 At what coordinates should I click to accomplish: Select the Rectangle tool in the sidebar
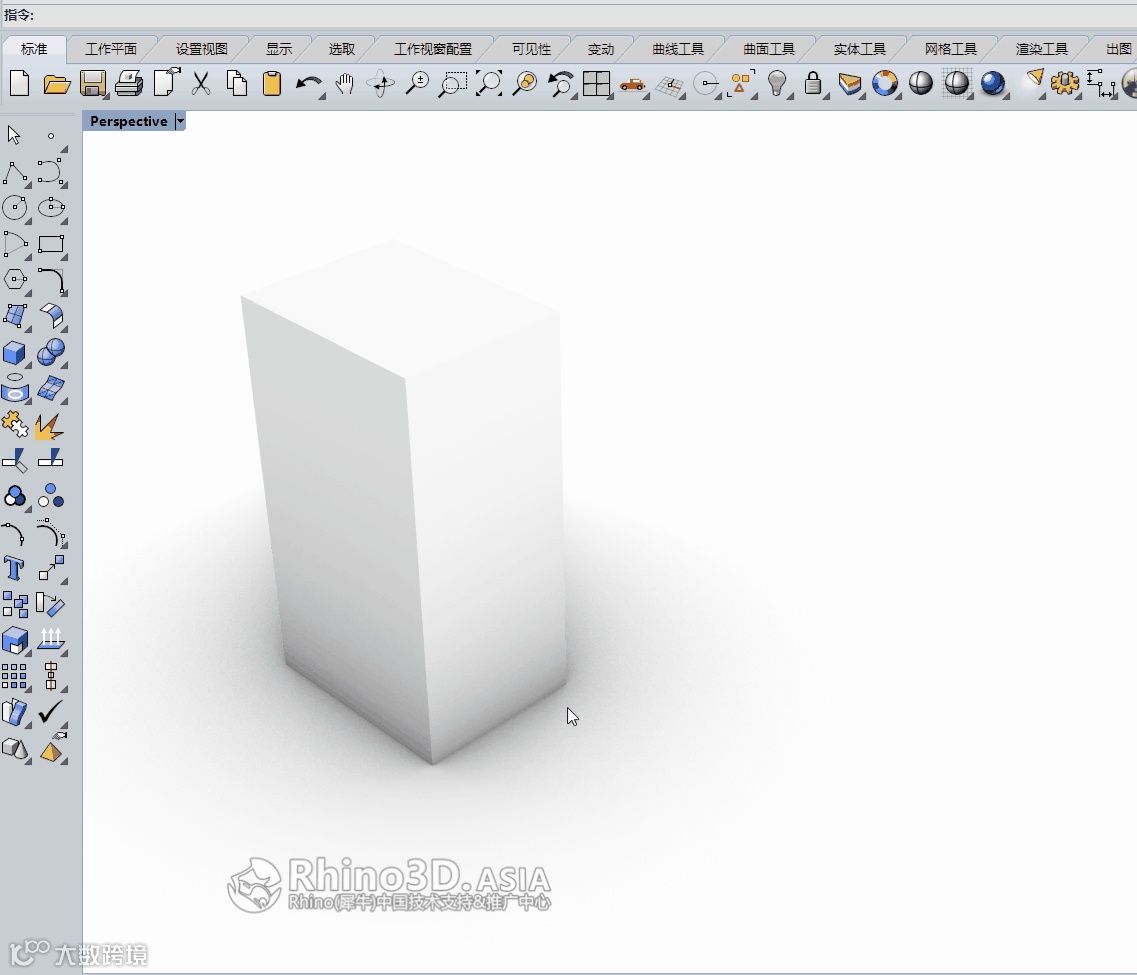[51, 244]
